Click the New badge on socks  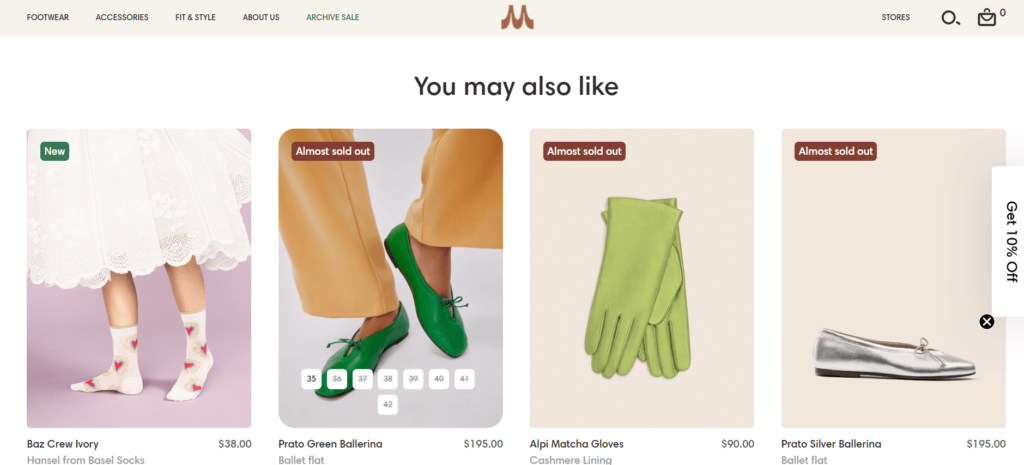coord(55,152)
